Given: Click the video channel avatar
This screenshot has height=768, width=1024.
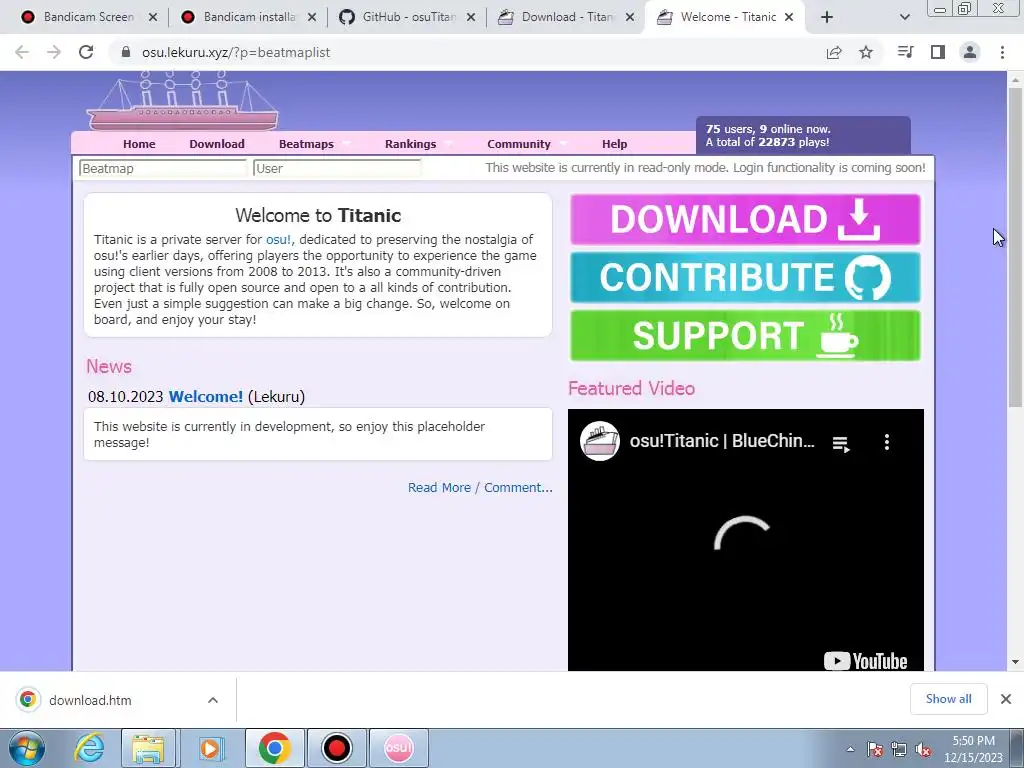Looking at the screenshot, I should point(600,441).
